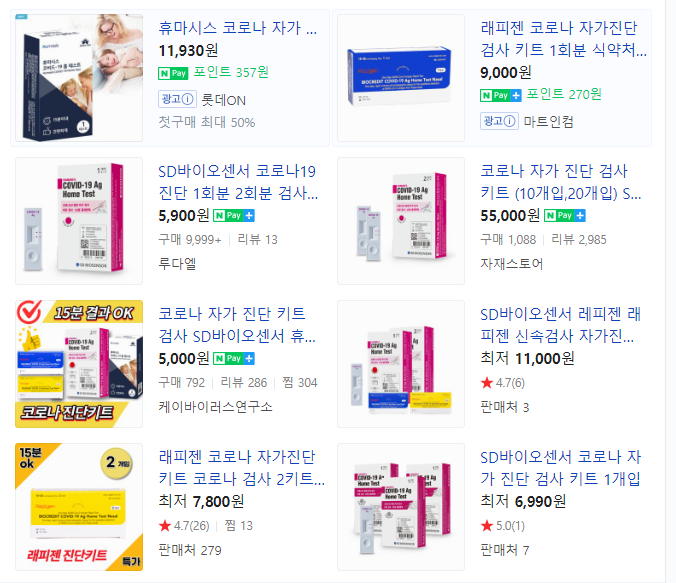The width and height of the screenshot is (676, 583).
Task: Select the 자재스토어 seller name
Action: point(512,263)
